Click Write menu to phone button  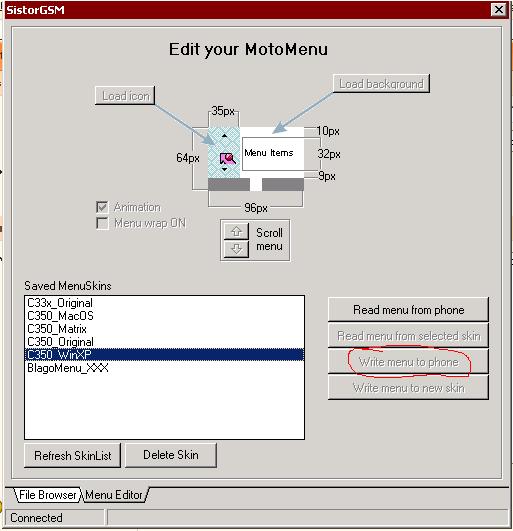pos(408,362)
